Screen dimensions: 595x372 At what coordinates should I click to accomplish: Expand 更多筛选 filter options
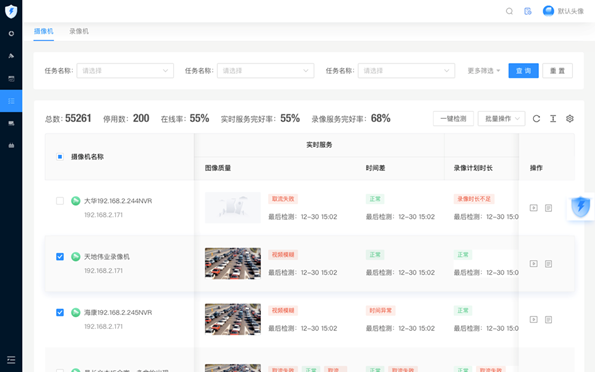[484, 71]
